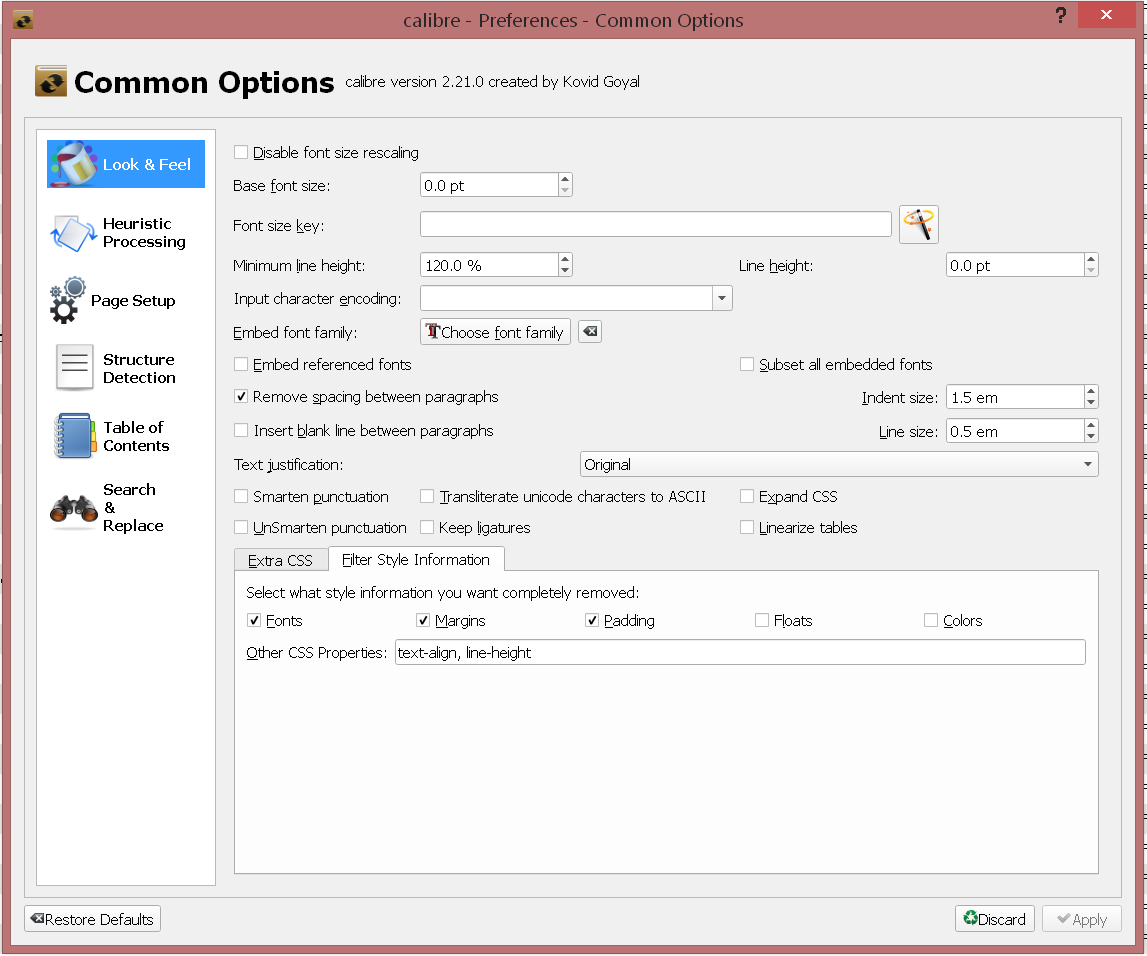
Task: Click Restore Defaults button
Action: [92, 919]
